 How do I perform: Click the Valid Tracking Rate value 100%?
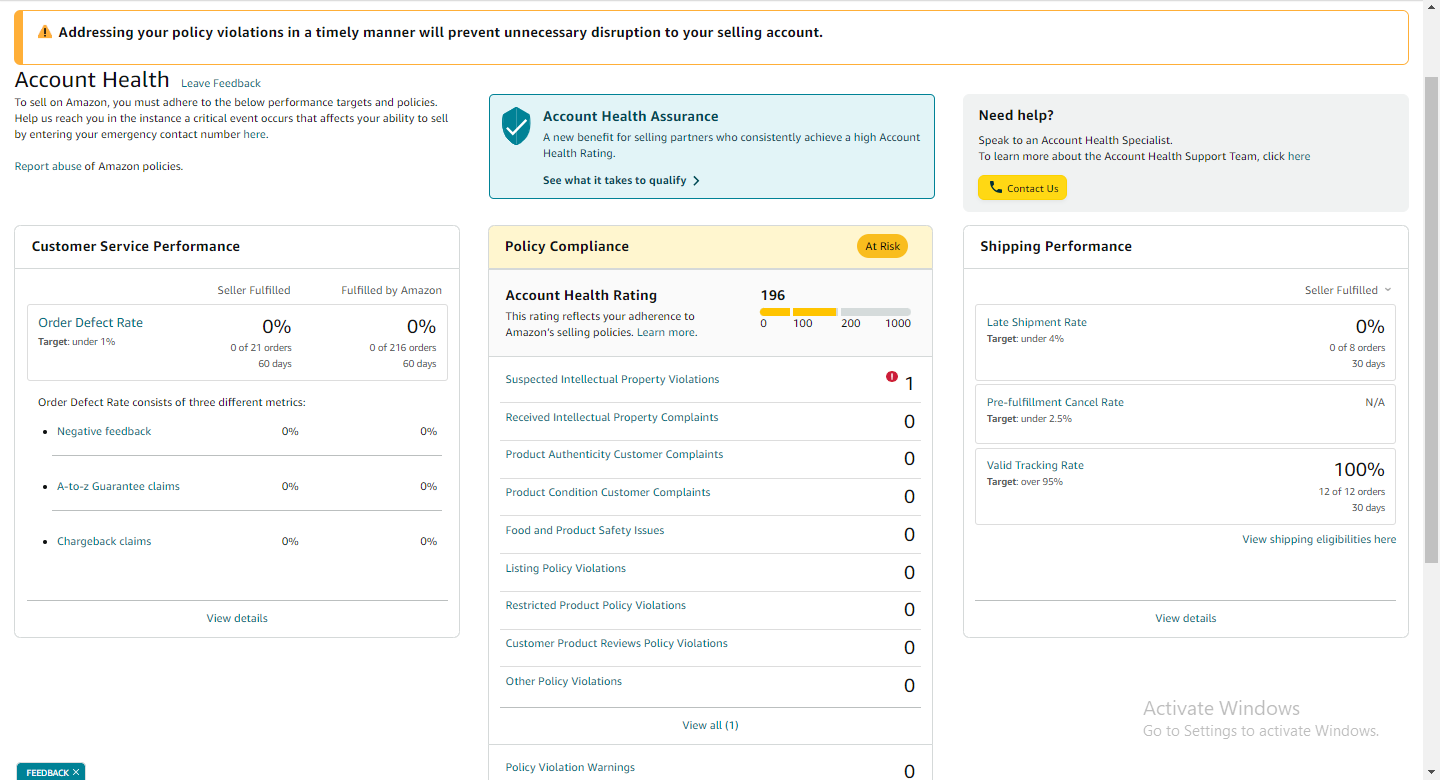tap(1359, 469)
